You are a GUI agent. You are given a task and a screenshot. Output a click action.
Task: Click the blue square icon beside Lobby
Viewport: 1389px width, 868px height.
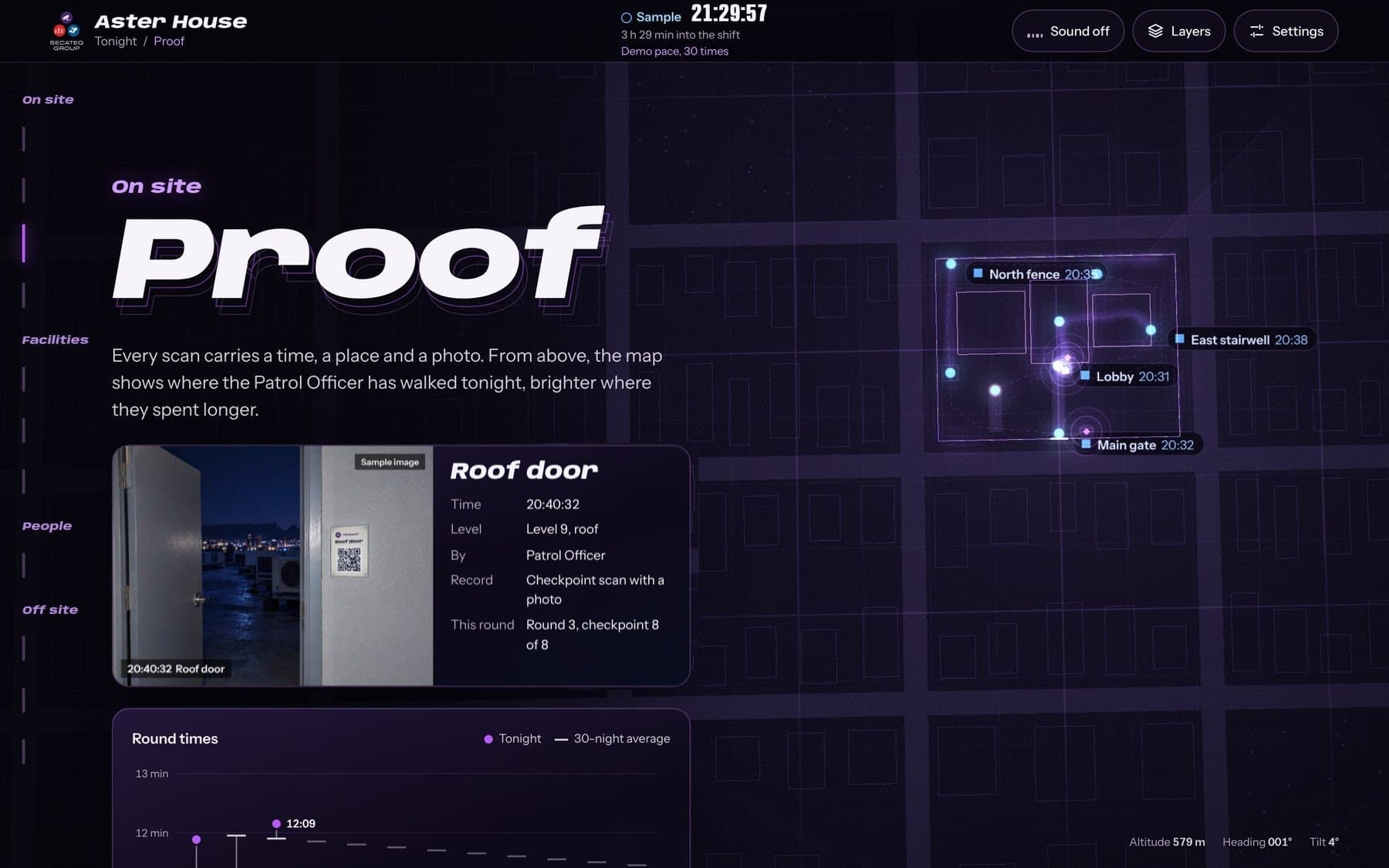(x=1085, y=376)
